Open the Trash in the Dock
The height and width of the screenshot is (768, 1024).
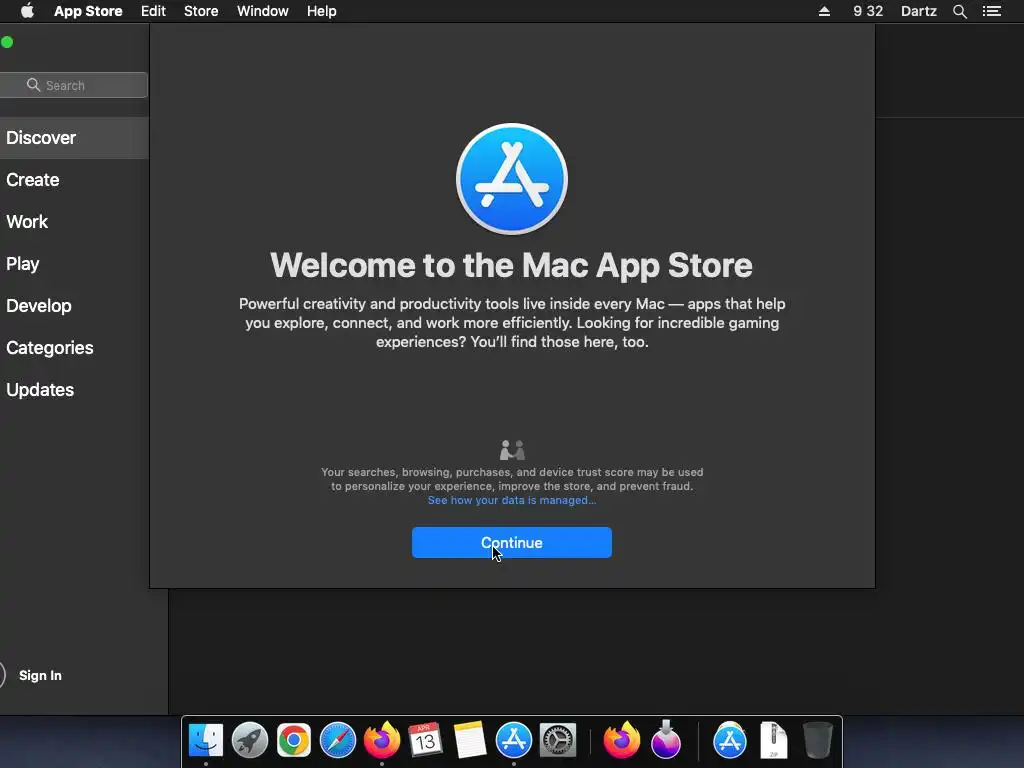point(818,740)
